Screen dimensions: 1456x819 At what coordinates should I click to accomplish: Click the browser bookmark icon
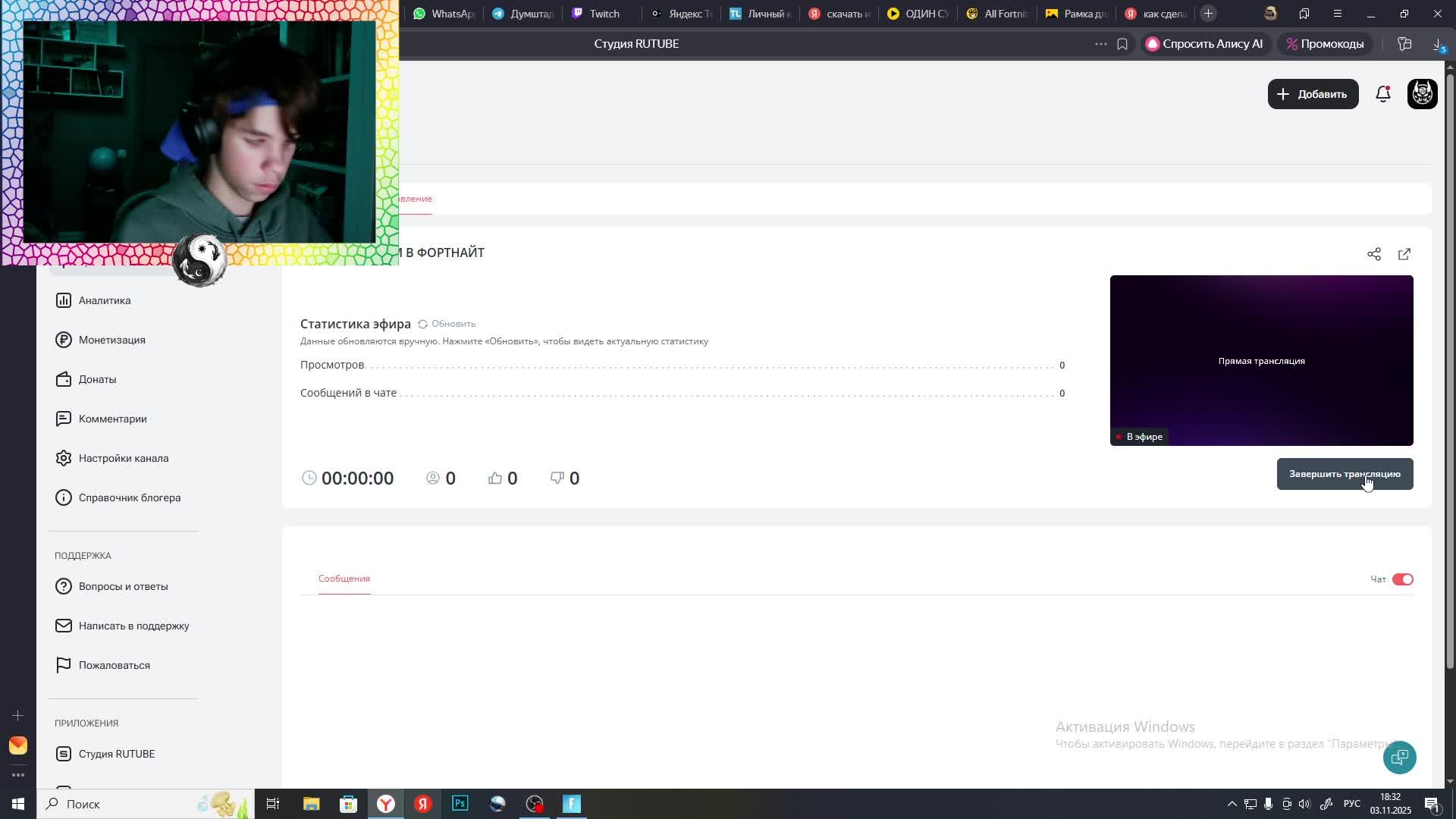[1122, 44]
